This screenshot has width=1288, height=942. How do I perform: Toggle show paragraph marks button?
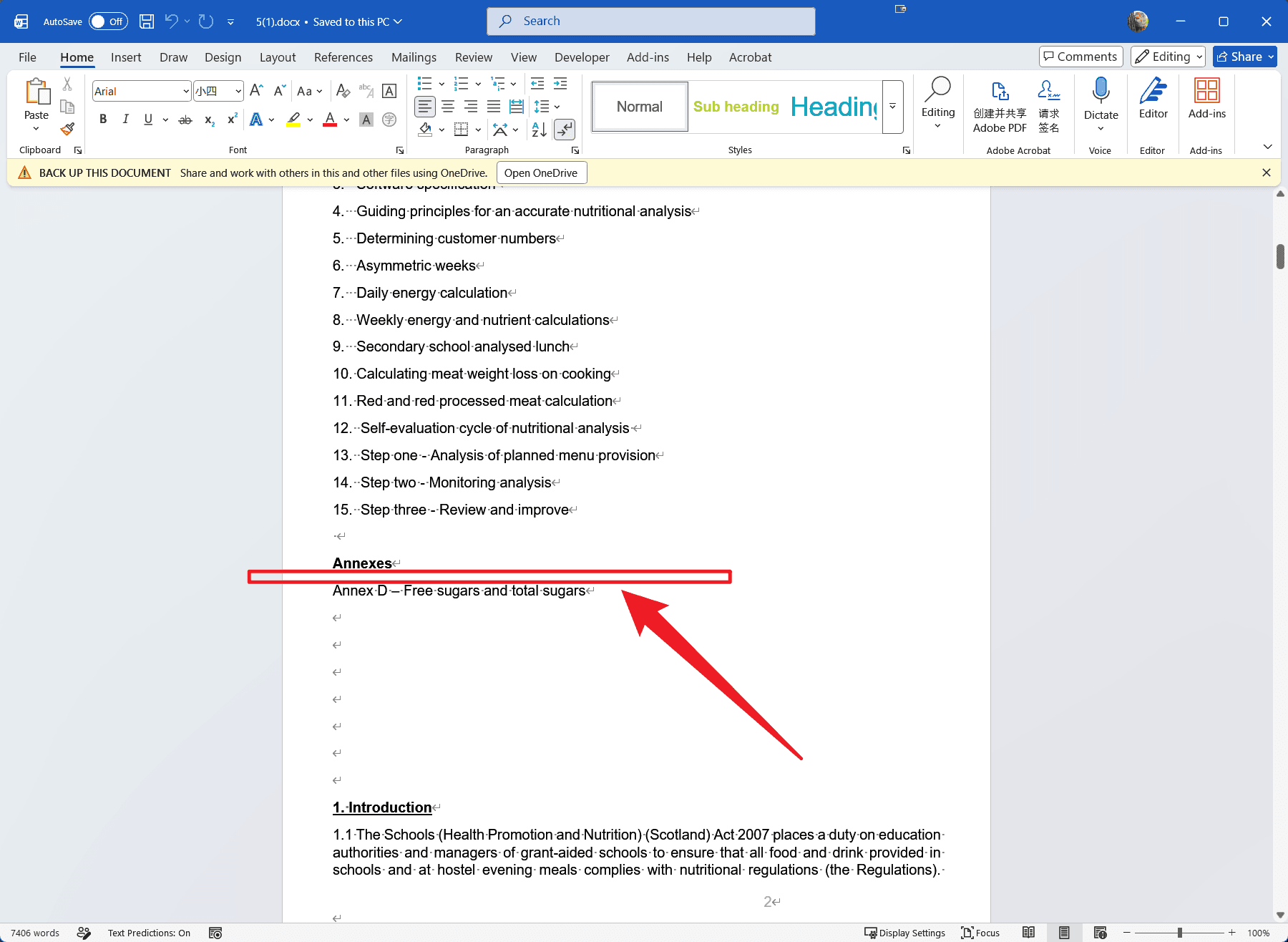[x=565, y=130]
